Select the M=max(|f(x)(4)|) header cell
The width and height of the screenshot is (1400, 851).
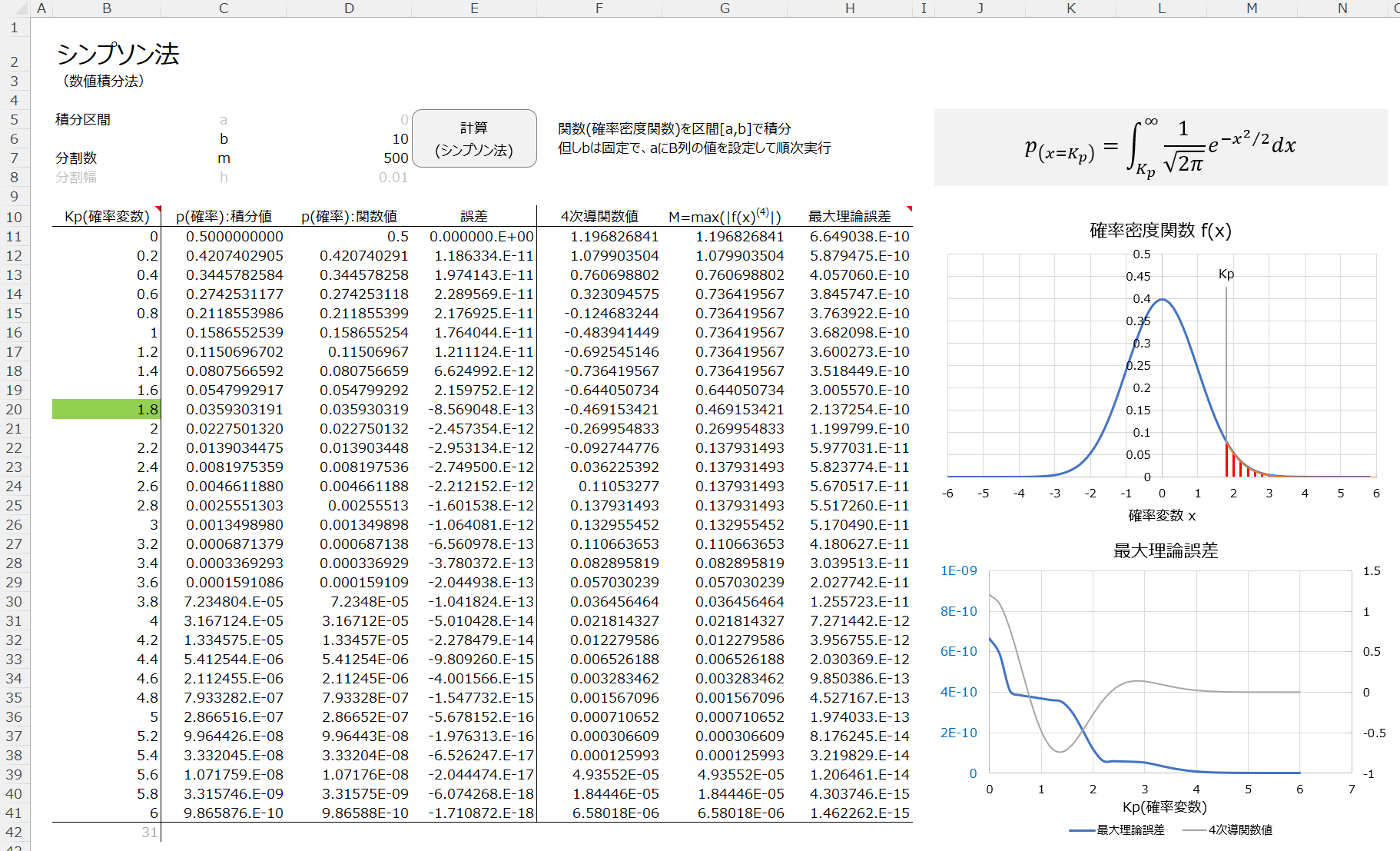pyautogui.click(x=725, y=216)
